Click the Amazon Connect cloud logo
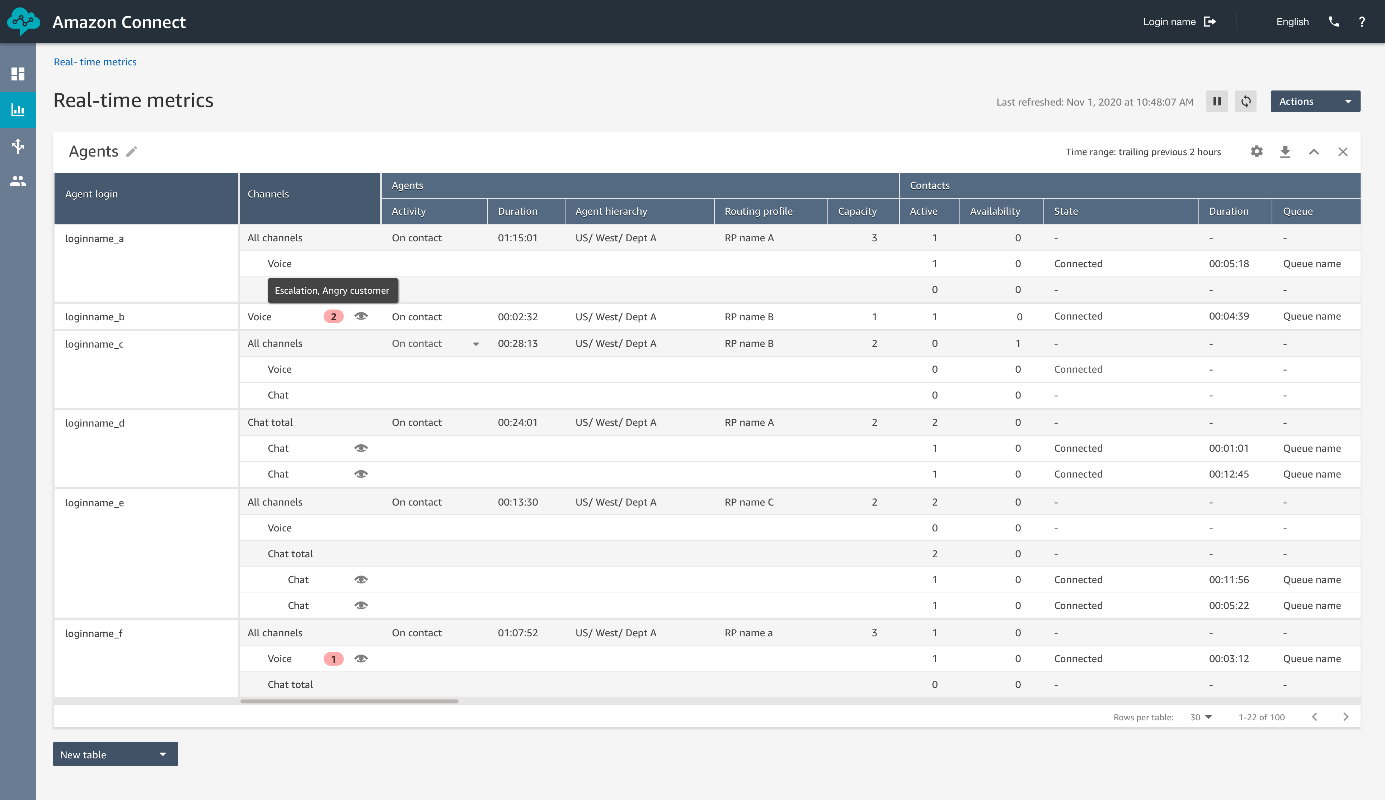The width and height of the screenshot is (1385, 800). [22, 21]
